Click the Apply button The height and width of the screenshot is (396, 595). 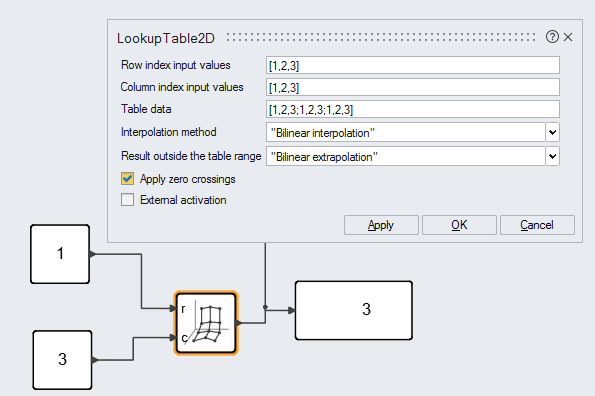pyautogui.click(x=381, y=225)
